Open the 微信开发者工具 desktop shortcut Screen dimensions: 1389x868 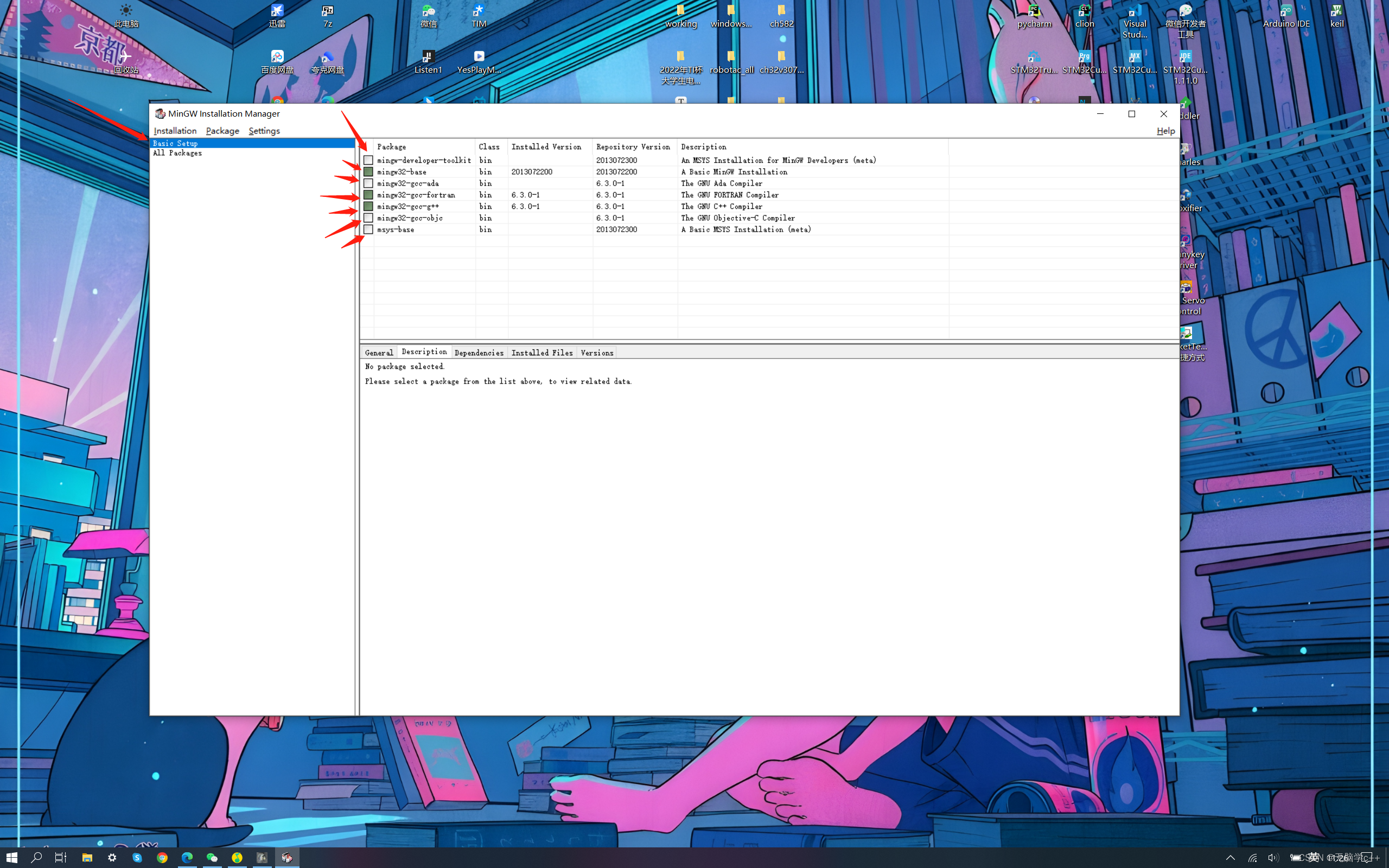click(x=1185, y=21)
